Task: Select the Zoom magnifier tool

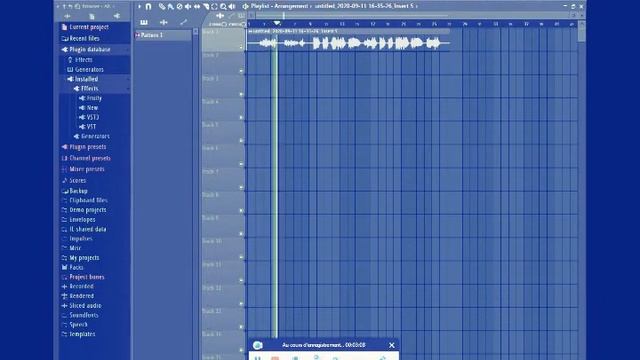Action: click(223, 7)
